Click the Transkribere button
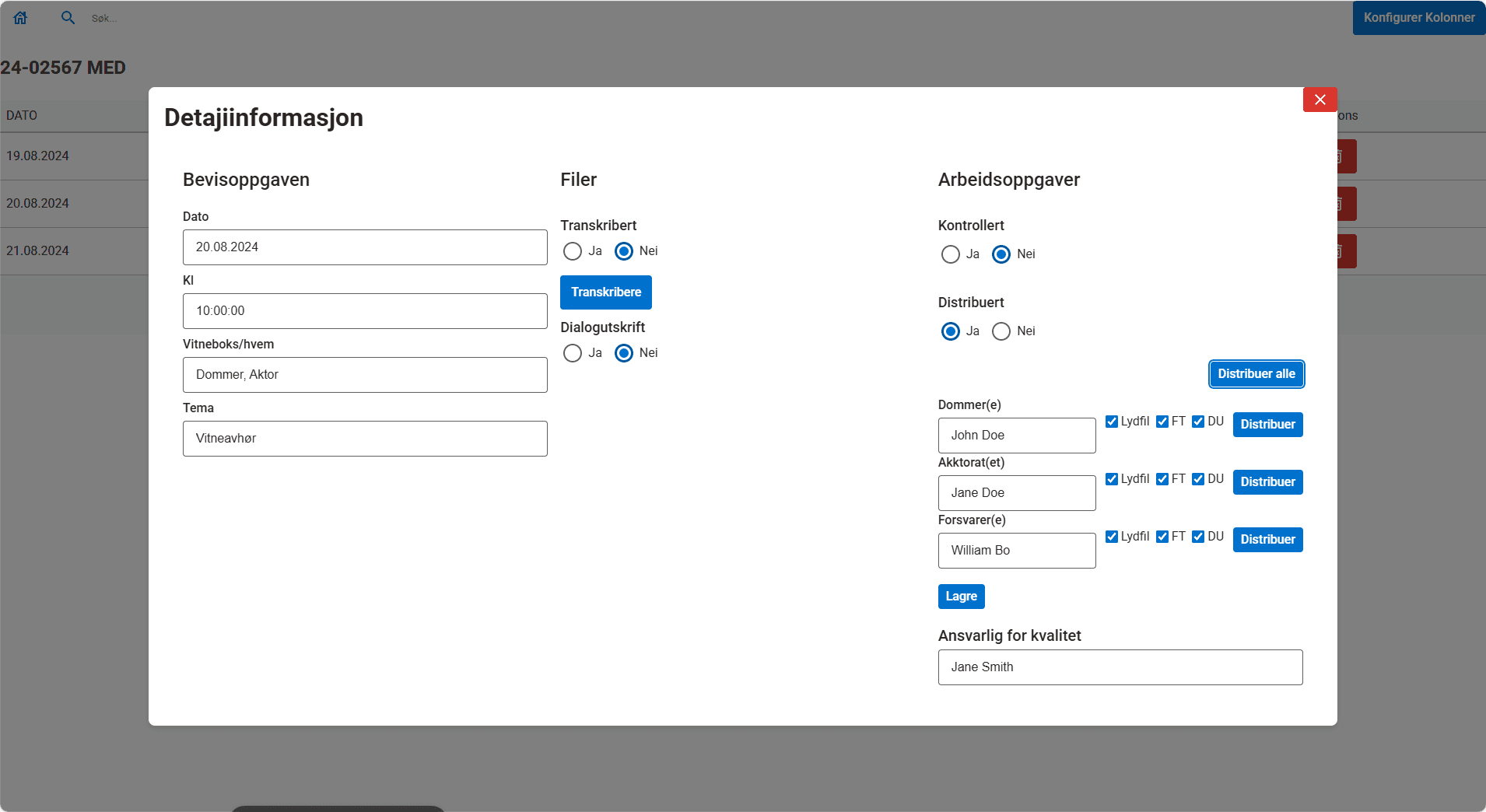This screenshot has height=812, width=1486. pos(605,292)
